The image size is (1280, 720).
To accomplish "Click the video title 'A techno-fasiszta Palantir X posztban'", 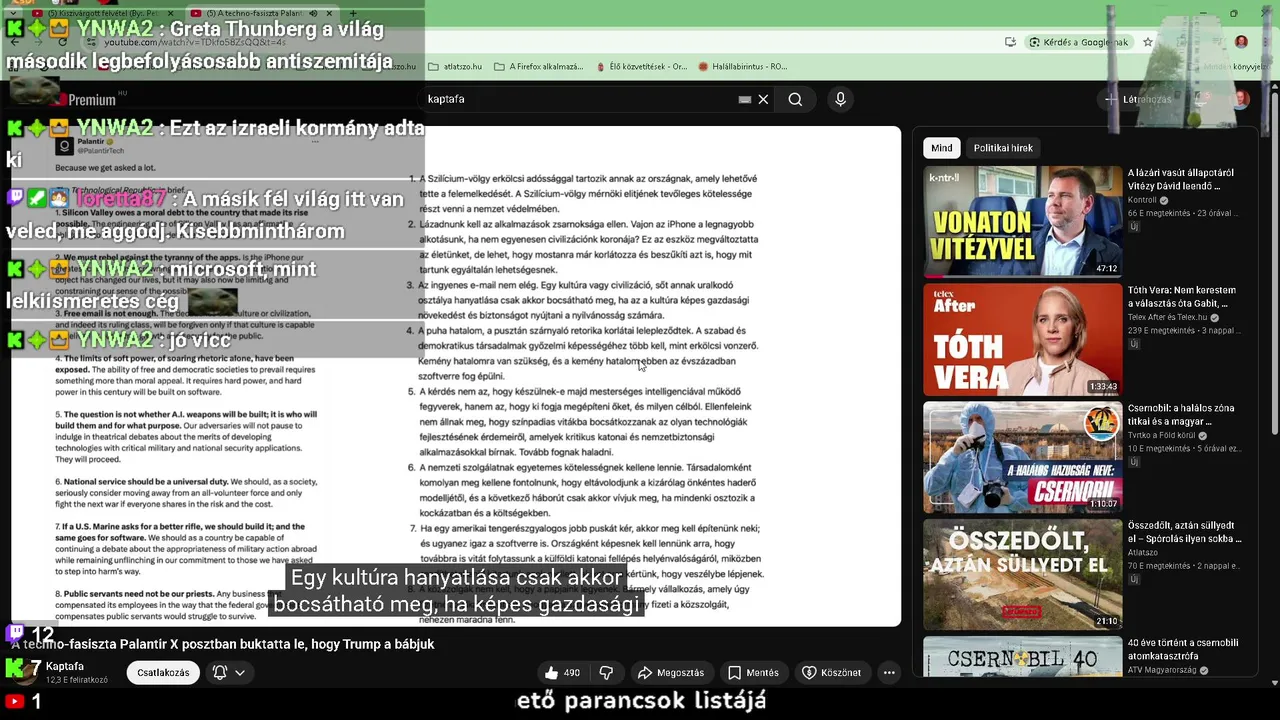I will (222, 645).
